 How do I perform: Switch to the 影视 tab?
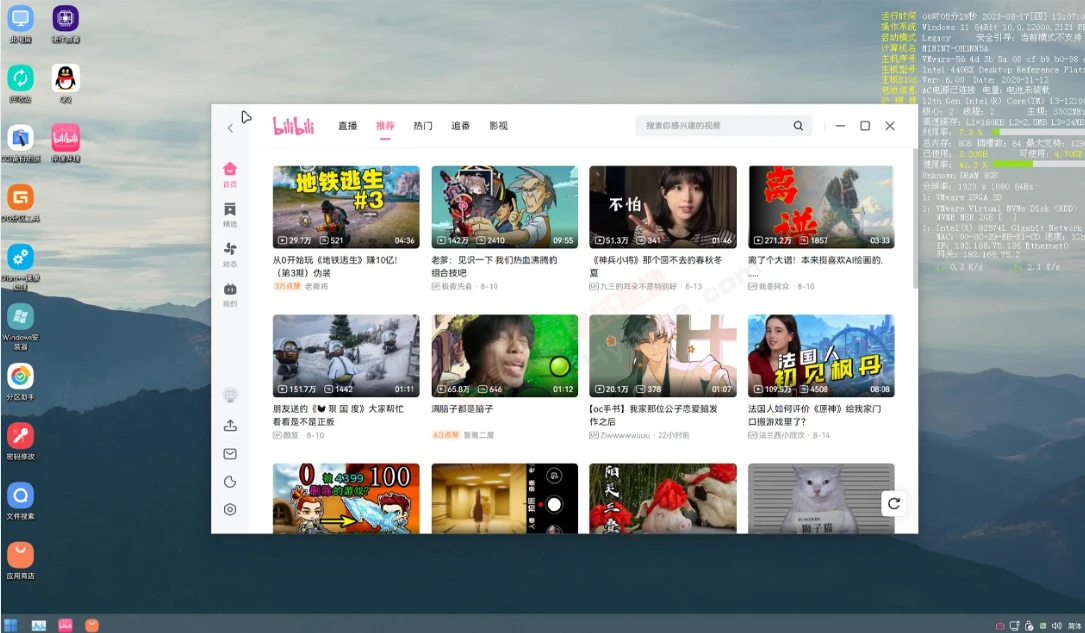click(x=498, y=126)
